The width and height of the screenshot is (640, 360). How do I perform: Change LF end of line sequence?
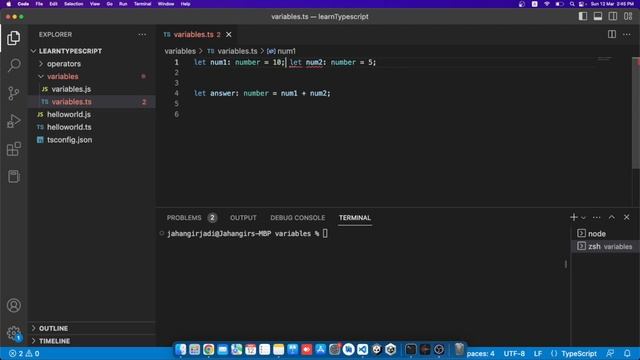538,353
